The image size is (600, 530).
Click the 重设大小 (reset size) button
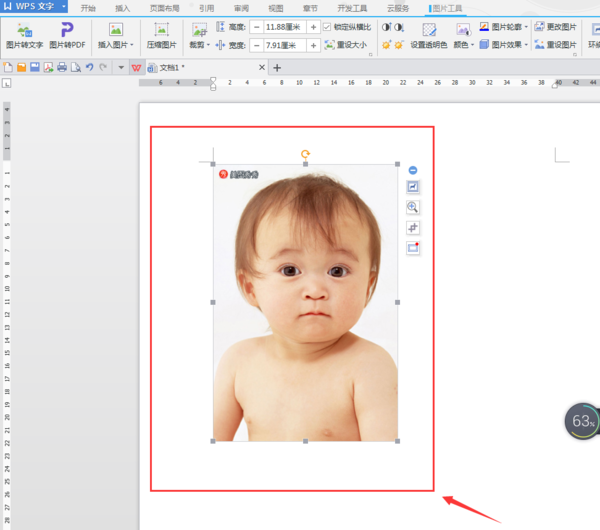pyautogui.click(x=346, y=45)
